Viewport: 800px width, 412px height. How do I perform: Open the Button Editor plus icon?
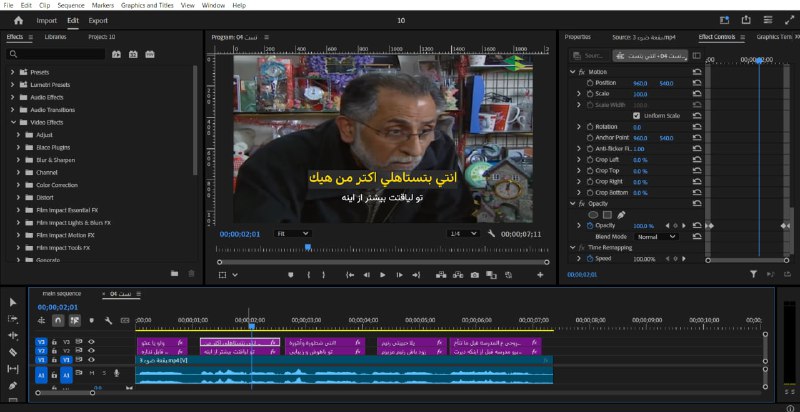(540, 275)
